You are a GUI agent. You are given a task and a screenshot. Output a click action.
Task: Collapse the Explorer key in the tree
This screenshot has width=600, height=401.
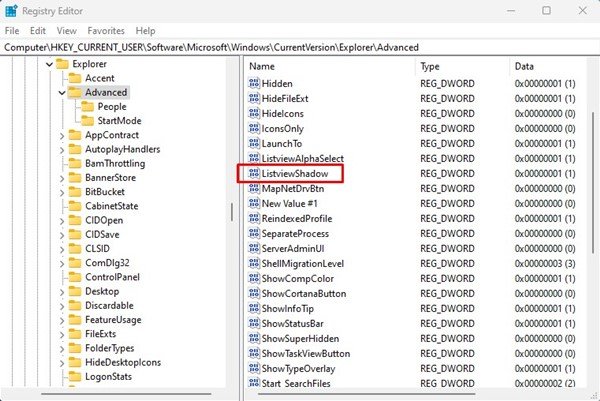pos(49,64)
